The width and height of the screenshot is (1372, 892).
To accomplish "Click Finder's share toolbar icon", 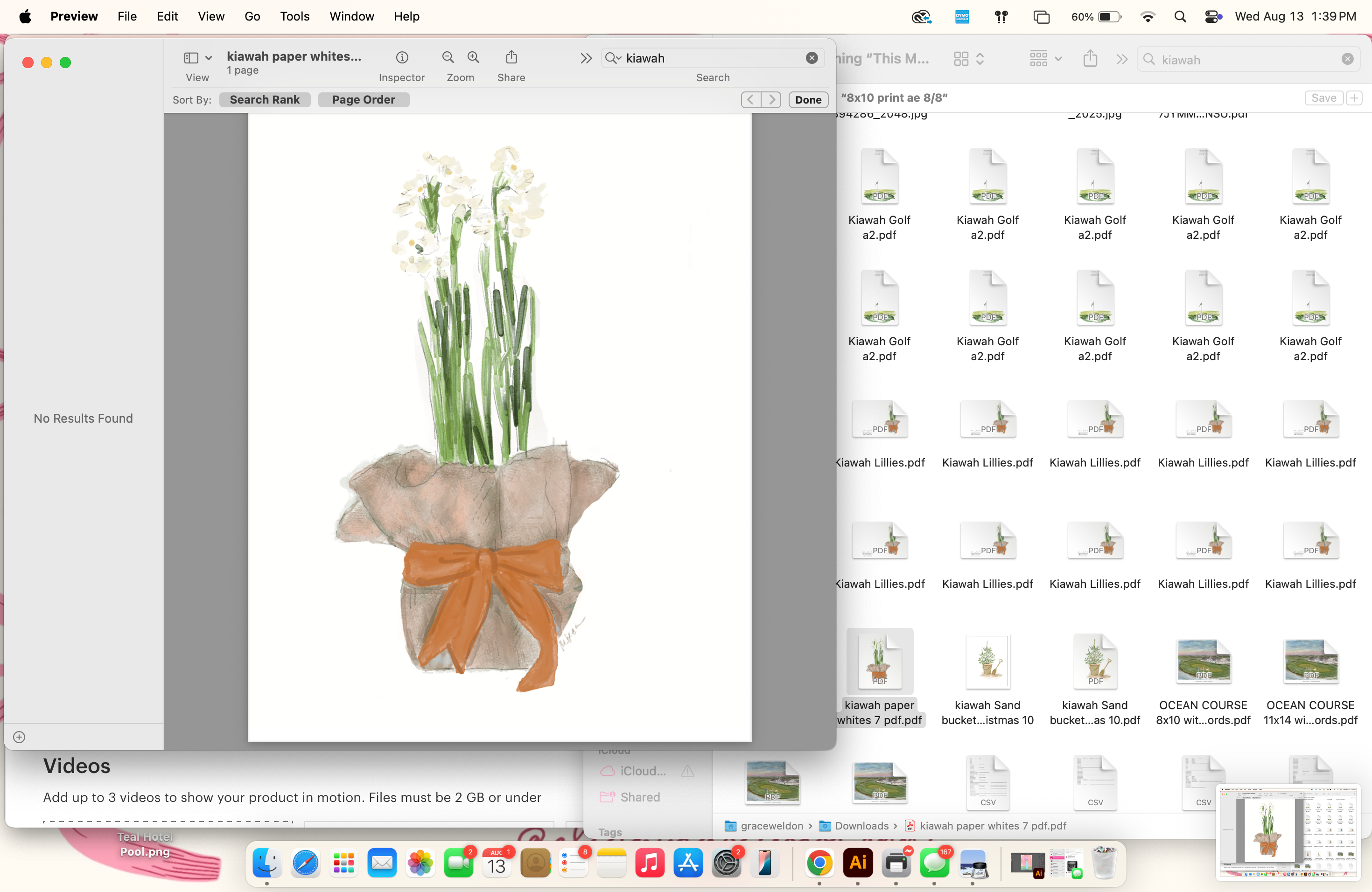I will [x=1090, y=59].
